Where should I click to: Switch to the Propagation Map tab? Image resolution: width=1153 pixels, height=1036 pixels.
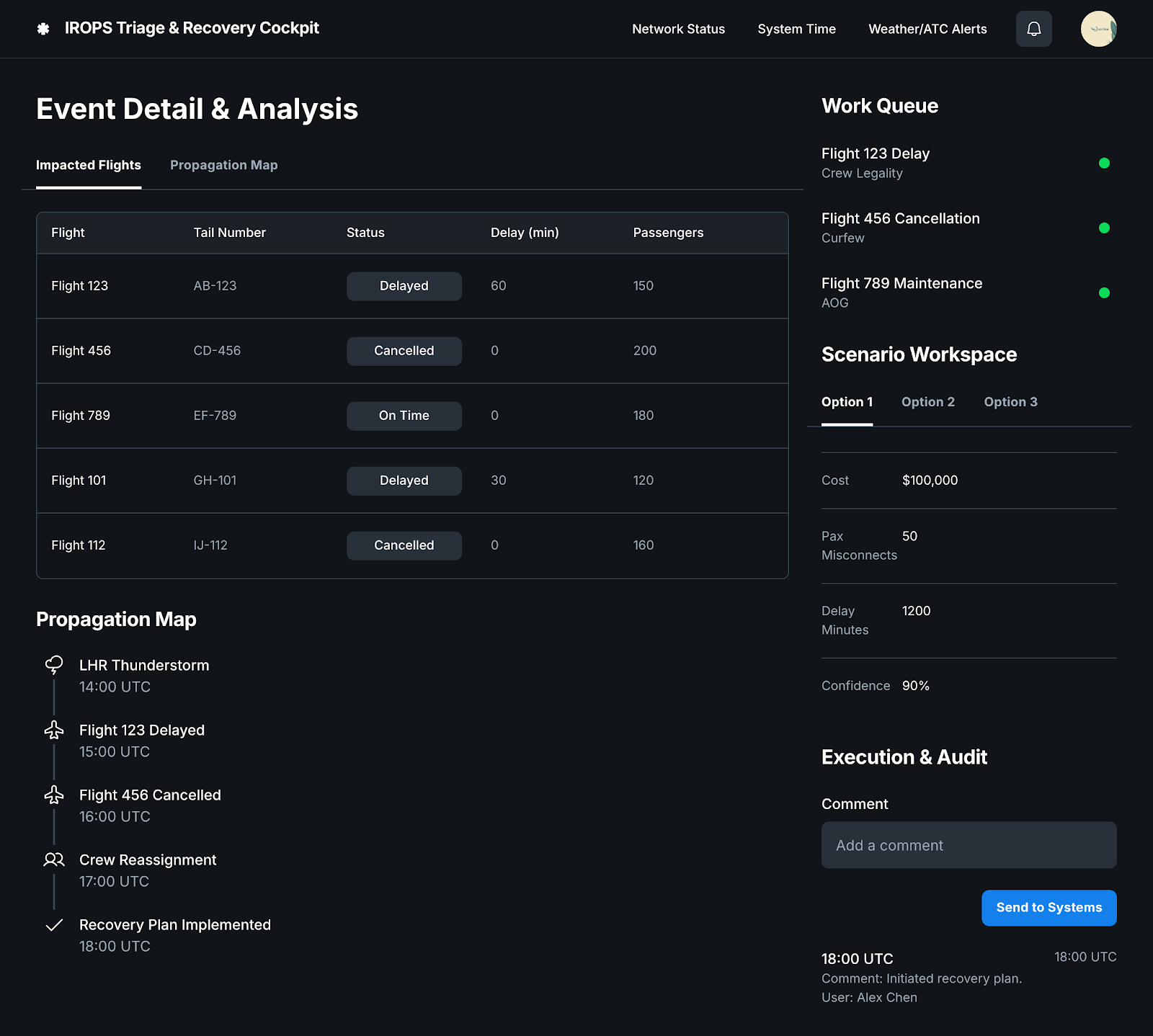pos(223,165)
